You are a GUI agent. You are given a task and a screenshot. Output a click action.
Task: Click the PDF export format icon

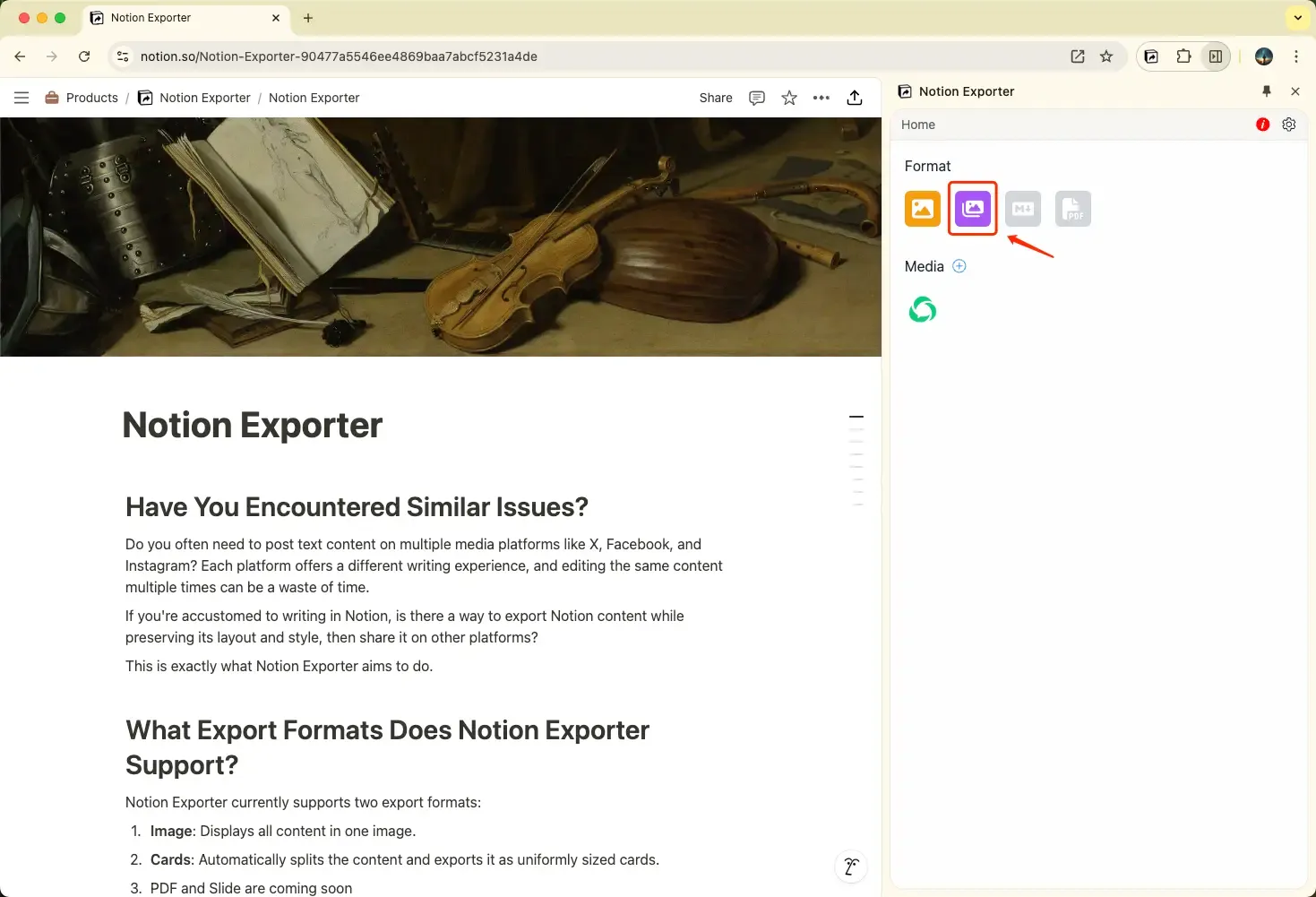1072,208
